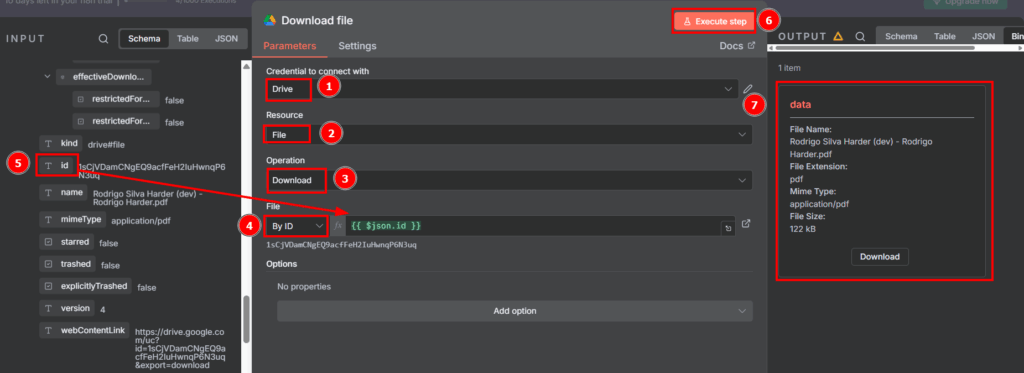Click the type icon next to mimeType
The width and height of the screenshot is (1024, 373).
(48, 219)
